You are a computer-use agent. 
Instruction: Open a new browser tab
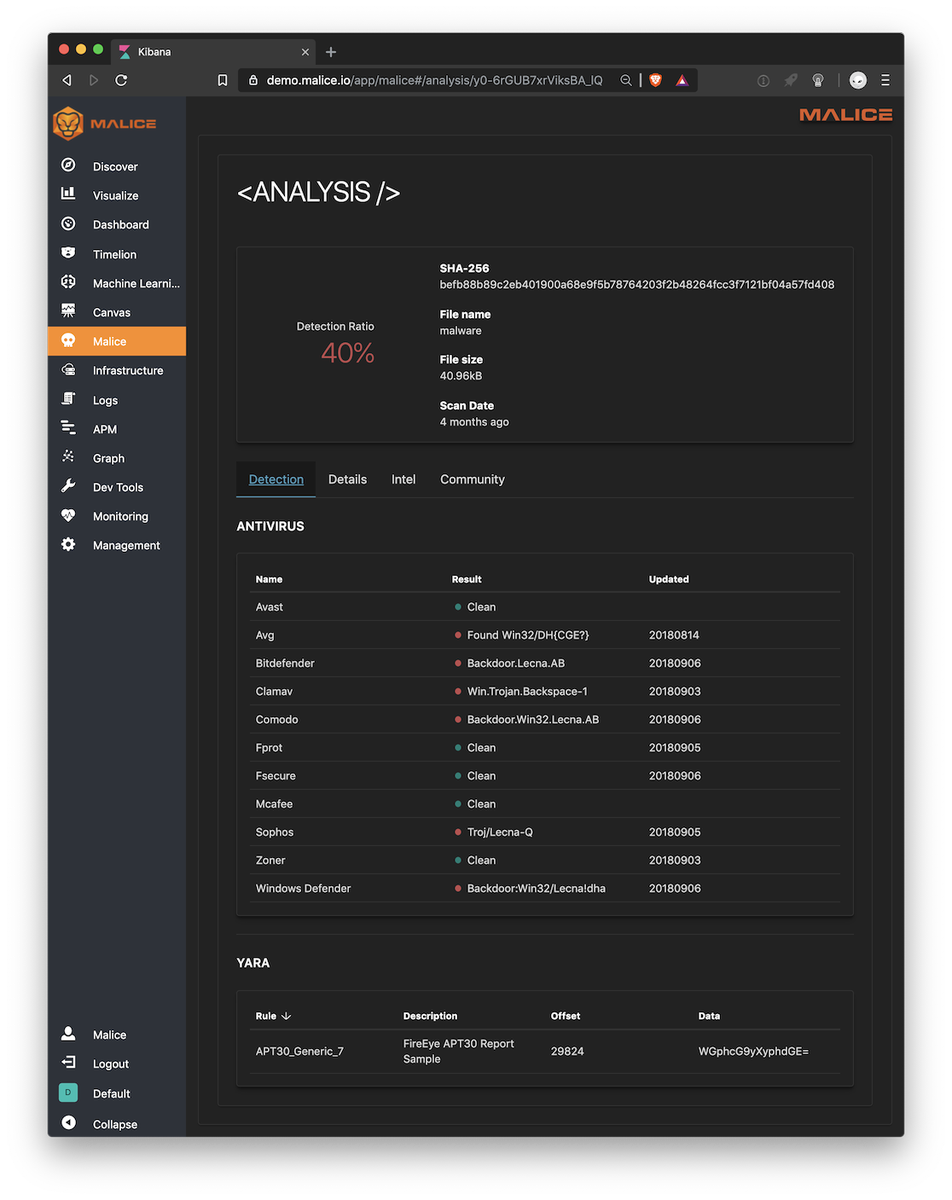(331, 52)
